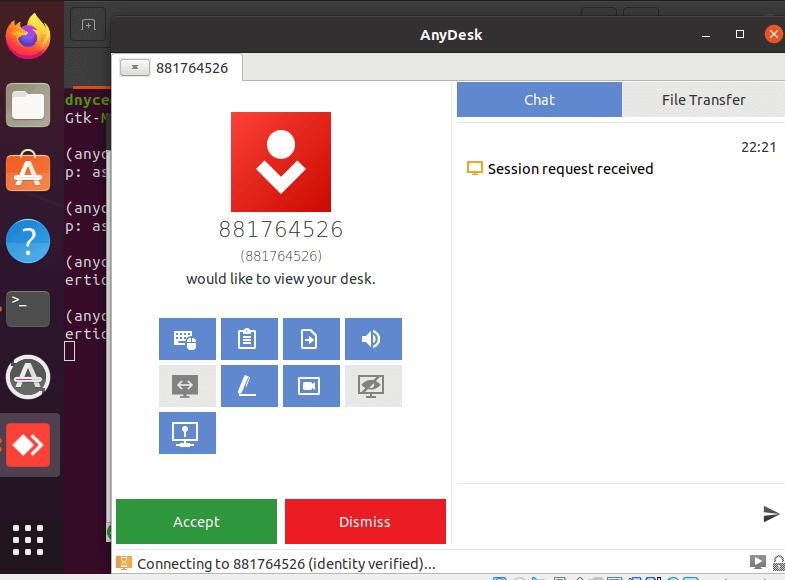Toggle whiteboard drawing permission
Screen dimensions: 785x580
(249, 386)
